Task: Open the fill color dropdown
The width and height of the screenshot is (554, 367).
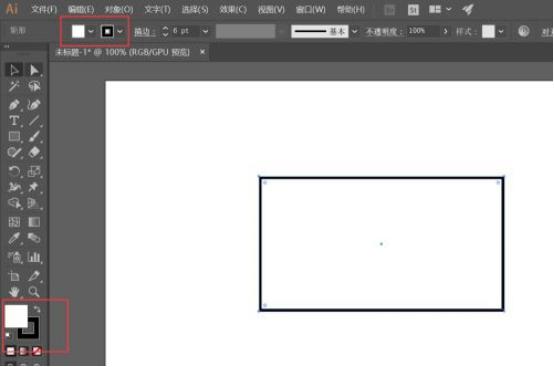Action: tap(91, 31)
